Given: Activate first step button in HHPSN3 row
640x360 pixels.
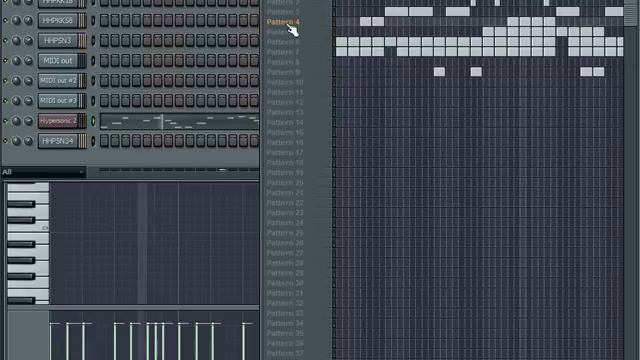Looking at the screenshot, I should tap(104, 40).
